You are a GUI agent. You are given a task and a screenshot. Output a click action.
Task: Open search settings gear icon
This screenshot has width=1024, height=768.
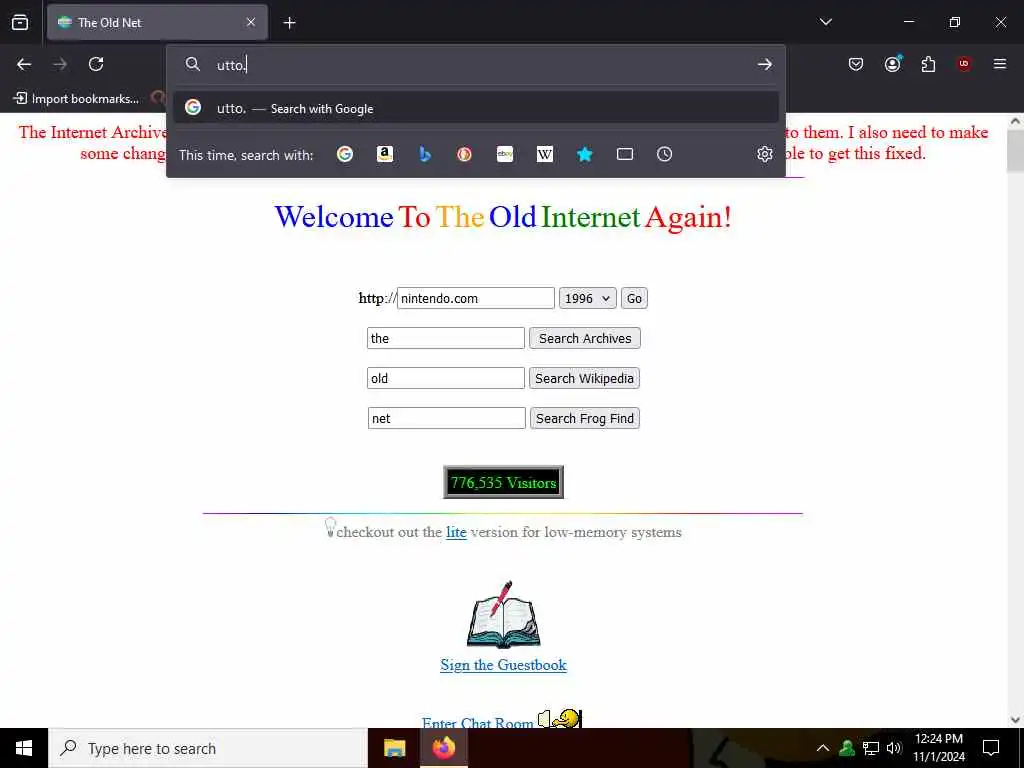[764, 154]
